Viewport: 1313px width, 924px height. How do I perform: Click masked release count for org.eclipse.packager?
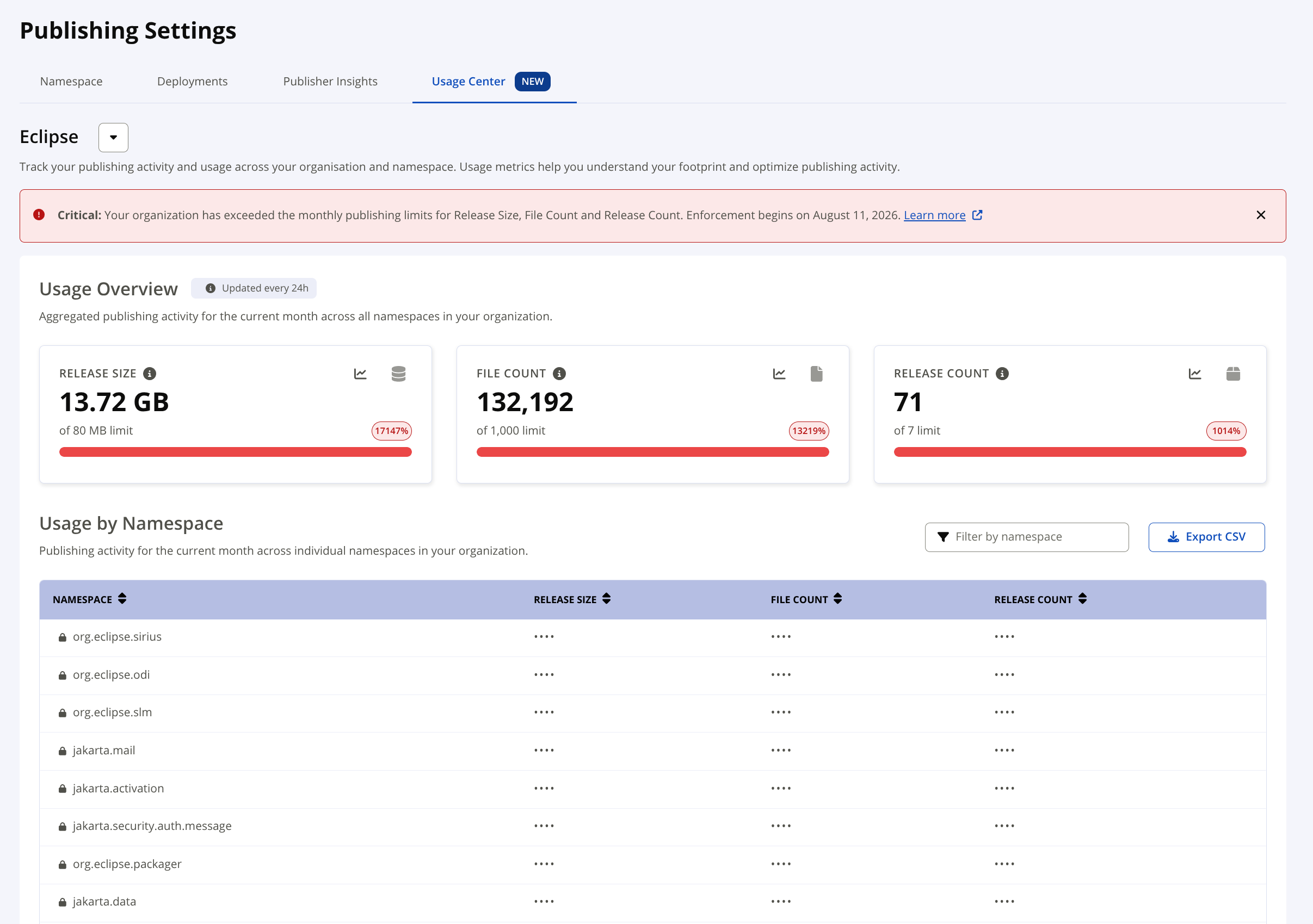(x=1004, y=865)
